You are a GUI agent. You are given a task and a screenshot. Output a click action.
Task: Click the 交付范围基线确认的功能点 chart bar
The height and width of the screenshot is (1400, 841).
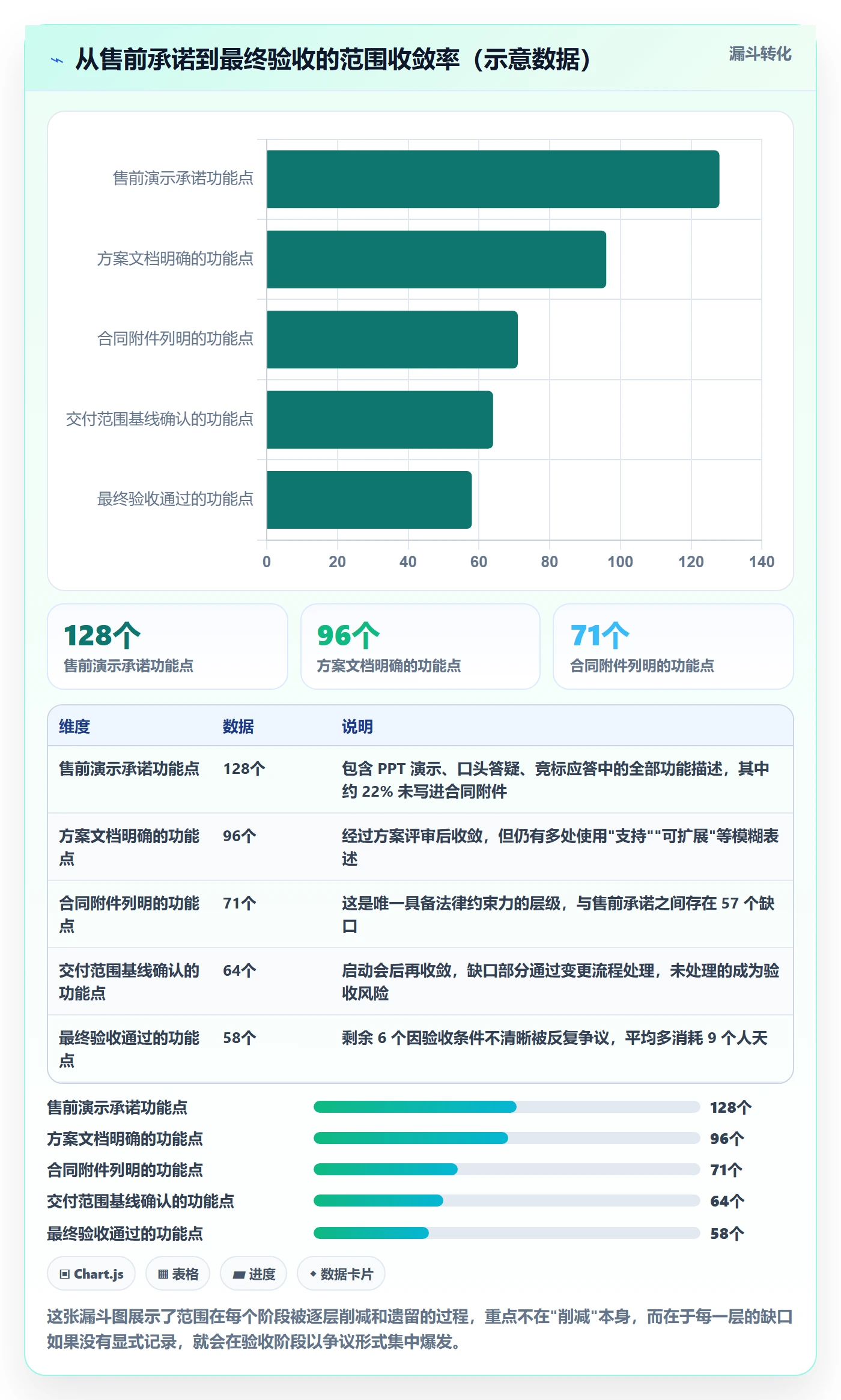point(380,420)
